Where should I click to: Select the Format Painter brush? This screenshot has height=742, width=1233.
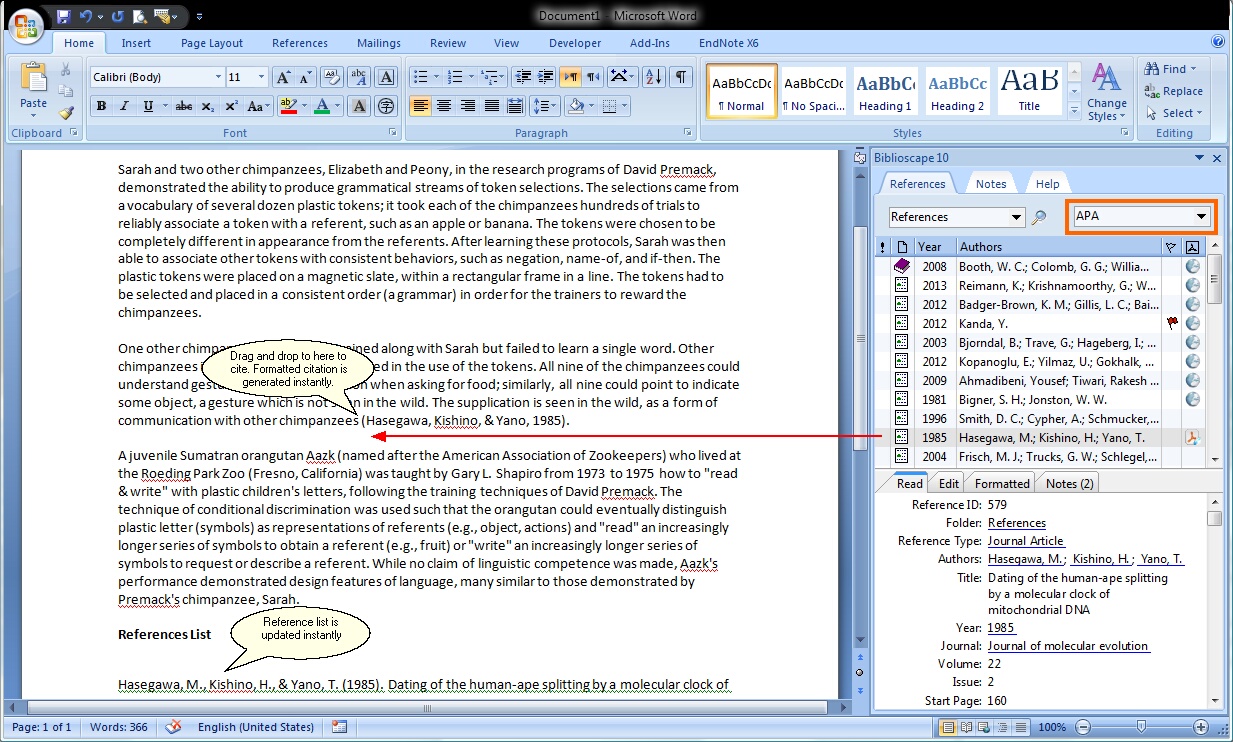[x=66, y=113]
